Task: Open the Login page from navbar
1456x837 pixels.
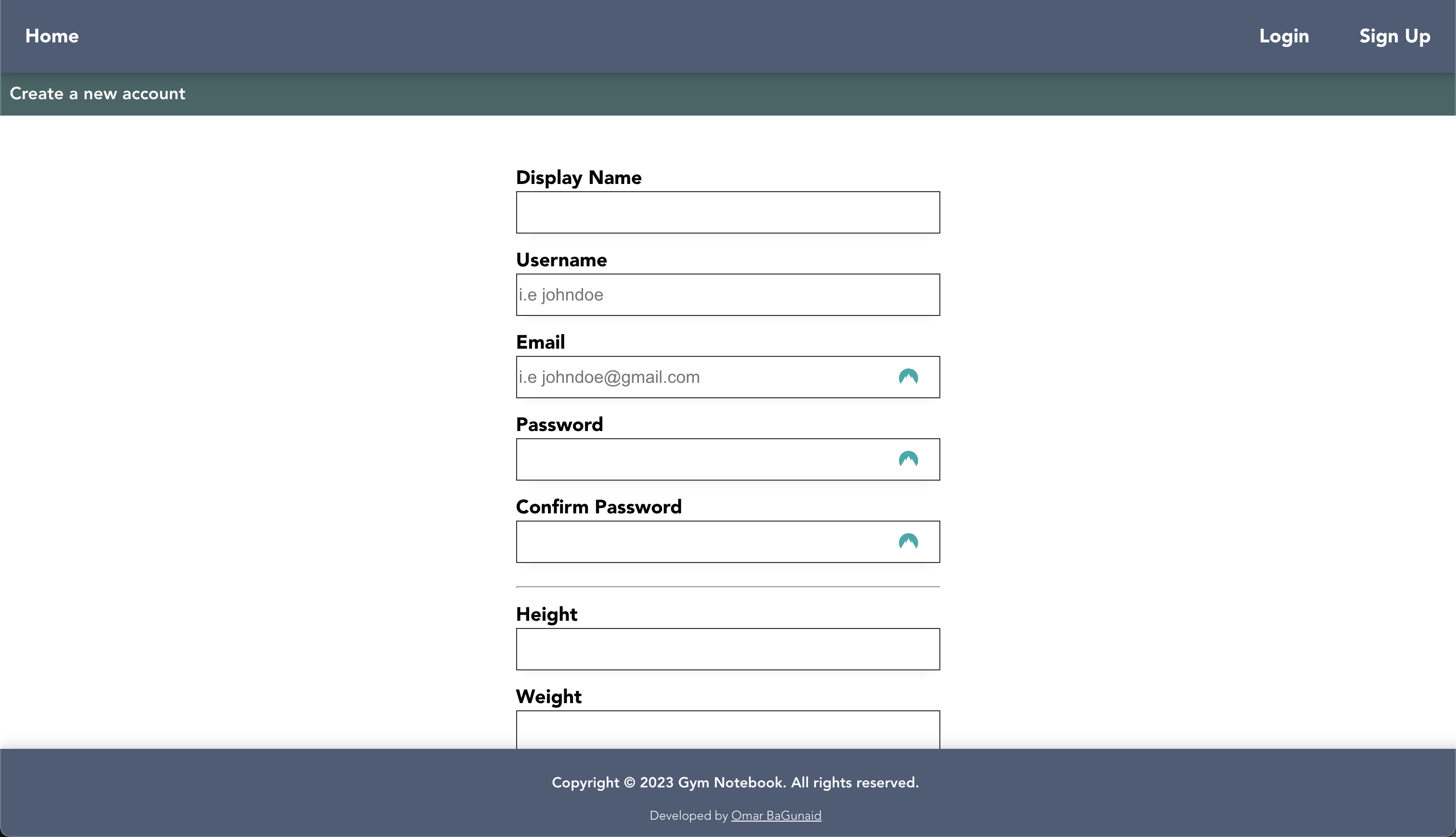Action: (1284, 36)
